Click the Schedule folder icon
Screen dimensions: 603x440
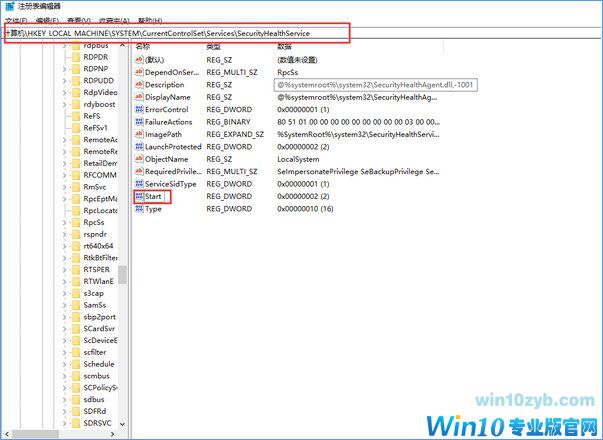point(76,364)
